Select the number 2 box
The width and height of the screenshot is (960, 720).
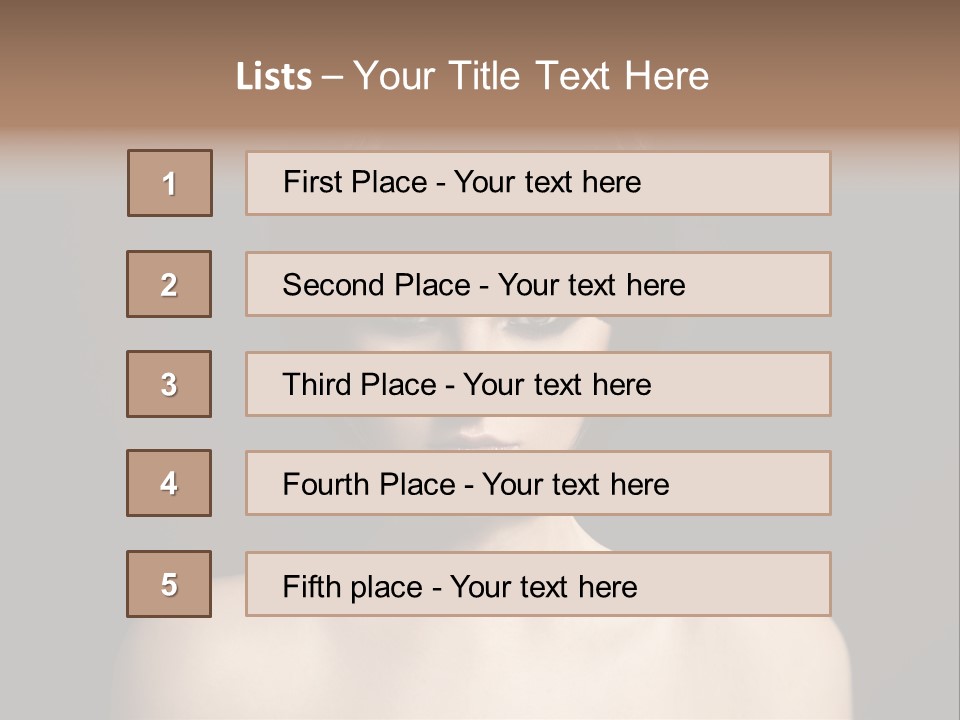pyautogui.click(x=169, y=284)
